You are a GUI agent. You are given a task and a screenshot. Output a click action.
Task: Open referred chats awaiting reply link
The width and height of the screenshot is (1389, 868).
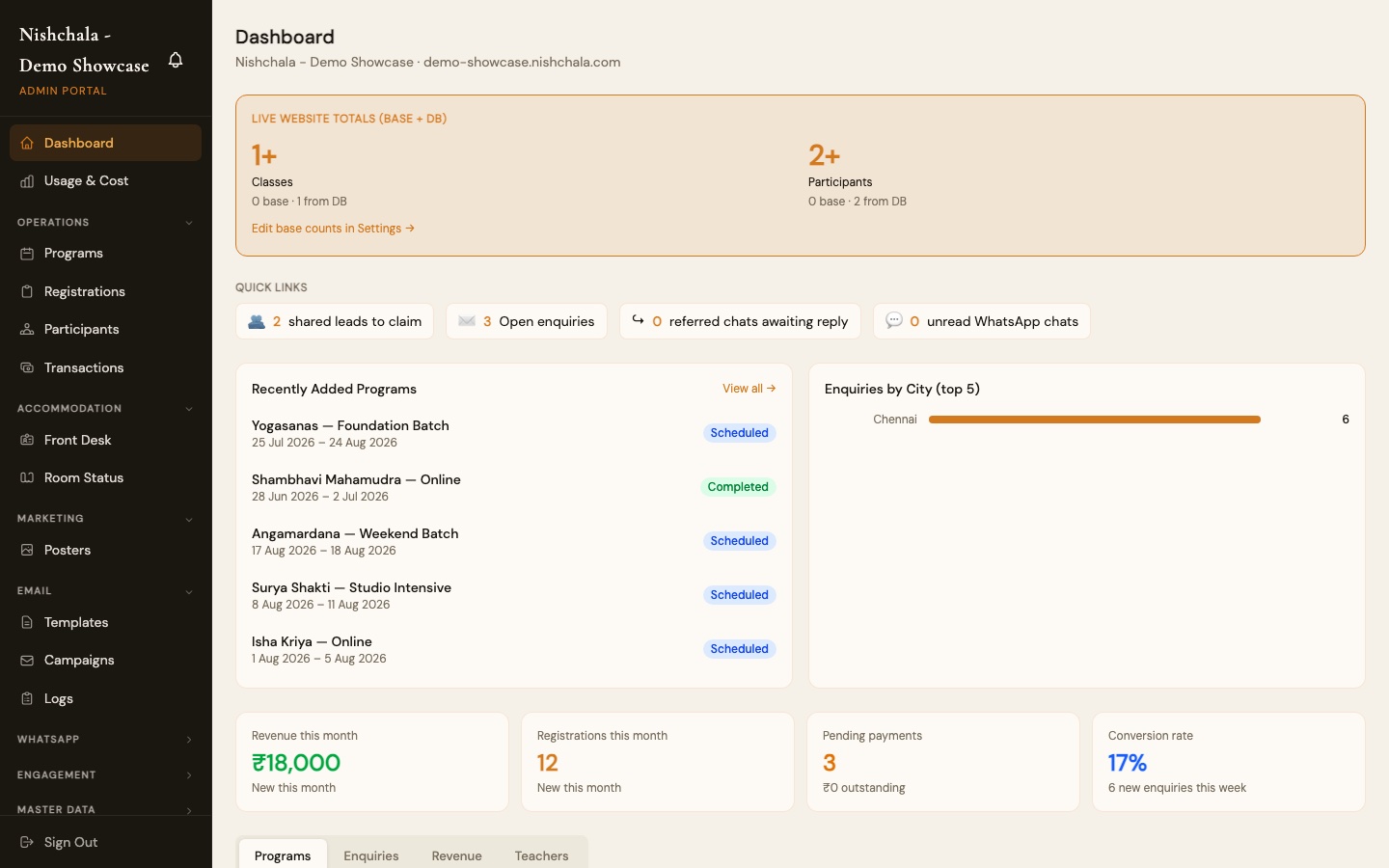tap(740, 321)
